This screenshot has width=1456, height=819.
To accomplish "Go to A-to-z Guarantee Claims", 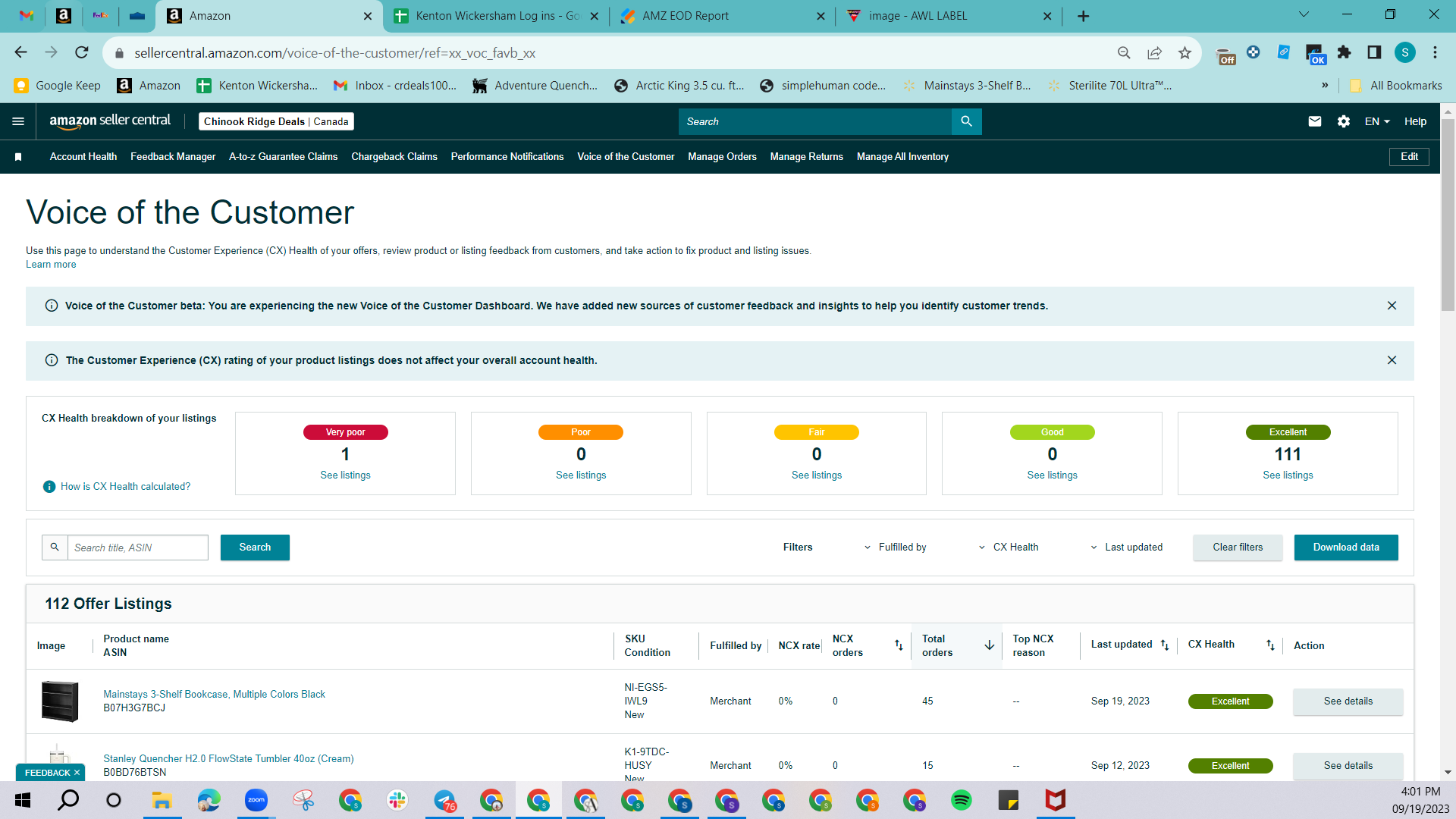I will (x=283, y=157).
